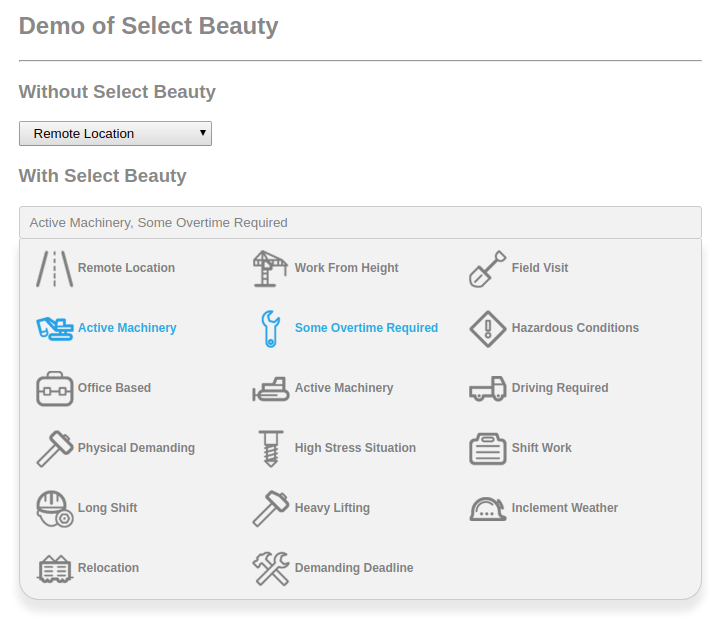Select the Demanding Deadline label

354,568
